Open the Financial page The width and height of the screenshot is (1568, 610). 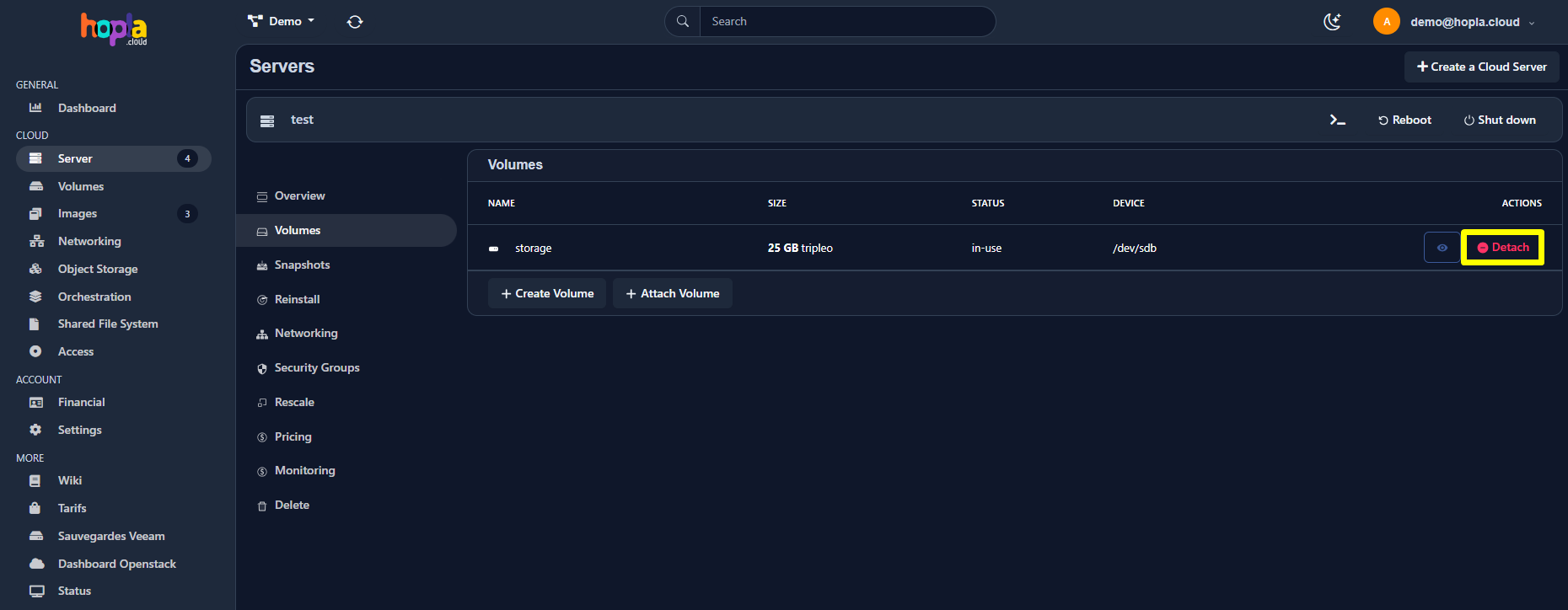coord(82,402)
